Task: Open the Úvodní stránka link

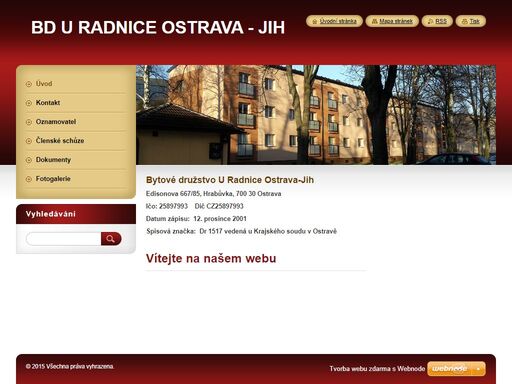Action: [338, 21]
